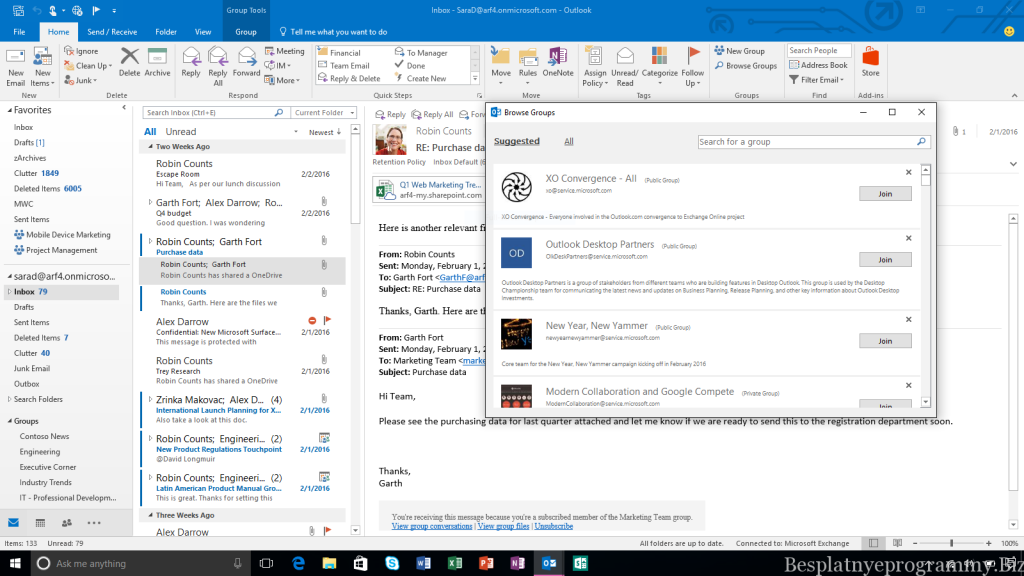Click the Reply icon in ribbon
Image resolution: width=1024 pixels, height=576 pixels.
tap(191, 63)
